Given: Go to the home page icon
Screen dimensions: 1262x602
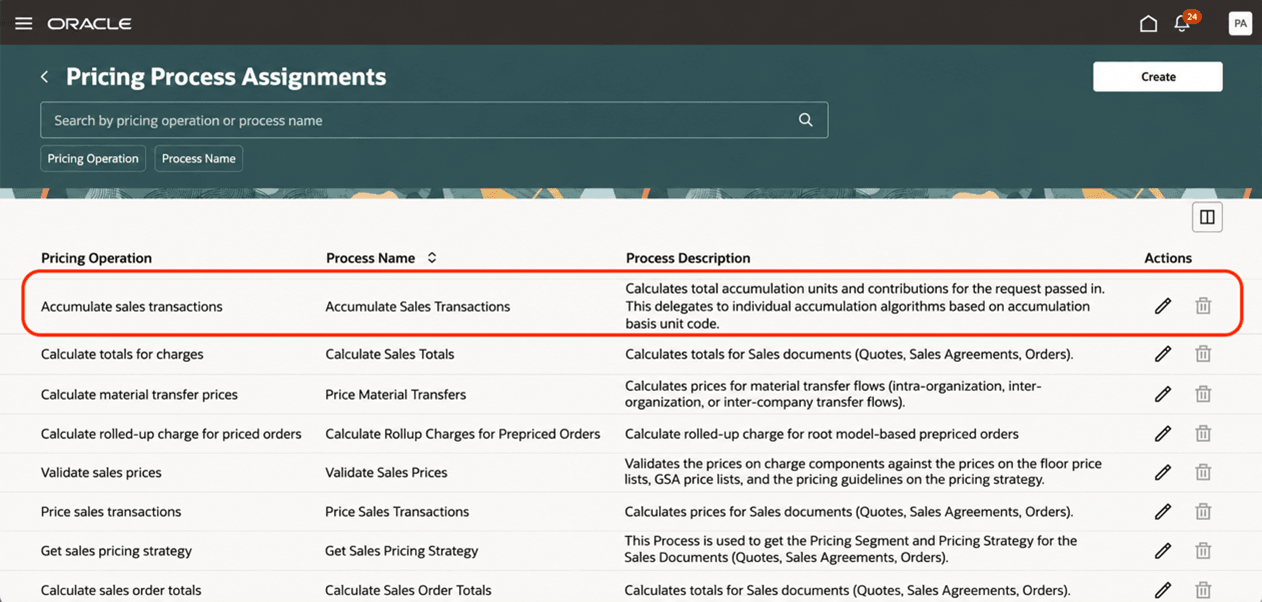Looking at the screenshot, I should tap(1148, 23).
